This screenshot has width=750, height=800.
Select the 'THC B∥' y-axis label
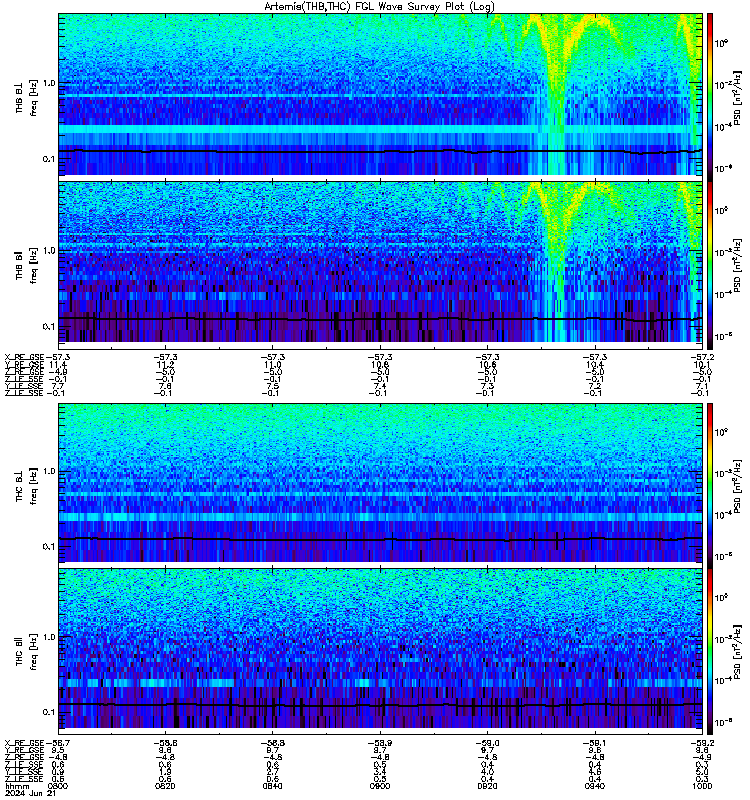click(x=19, y=651)
